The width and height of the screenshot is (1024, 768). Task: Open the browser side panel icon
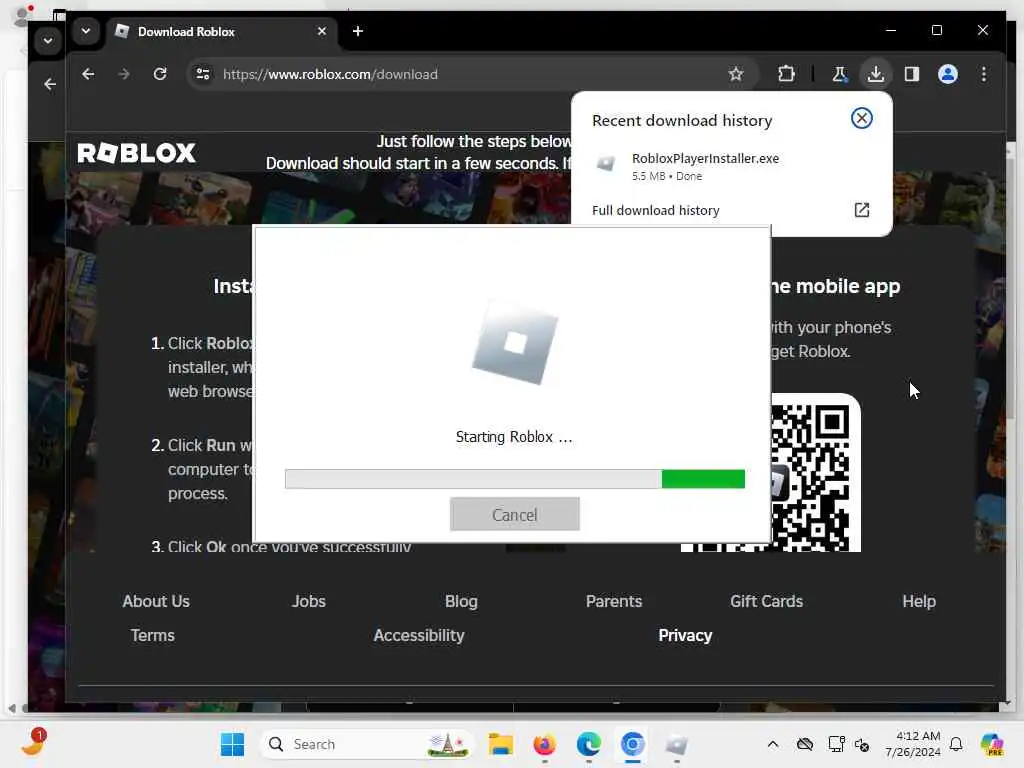[912, 74]
